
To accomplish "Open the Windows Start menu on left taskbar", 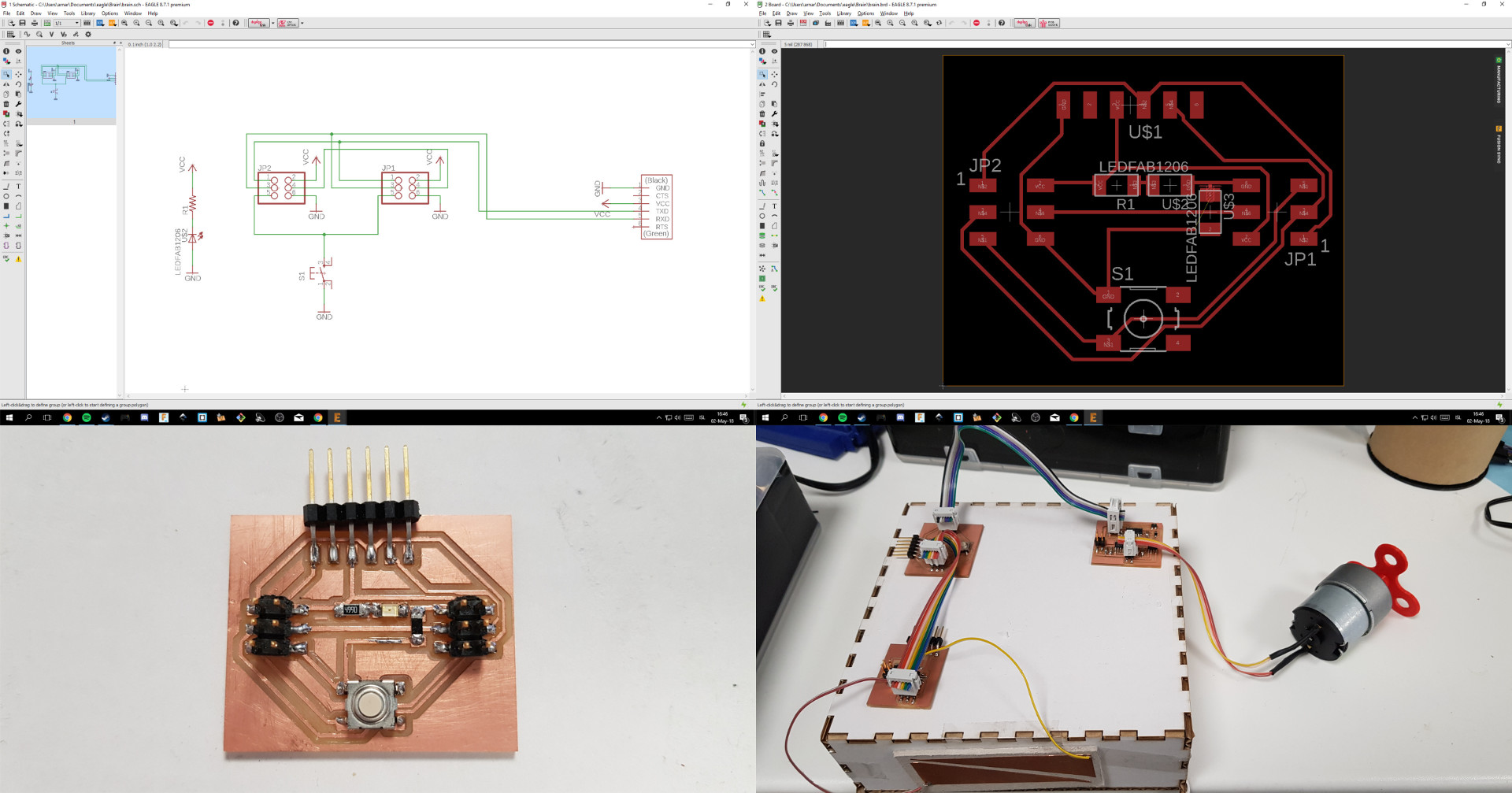I will coord(9,417).
